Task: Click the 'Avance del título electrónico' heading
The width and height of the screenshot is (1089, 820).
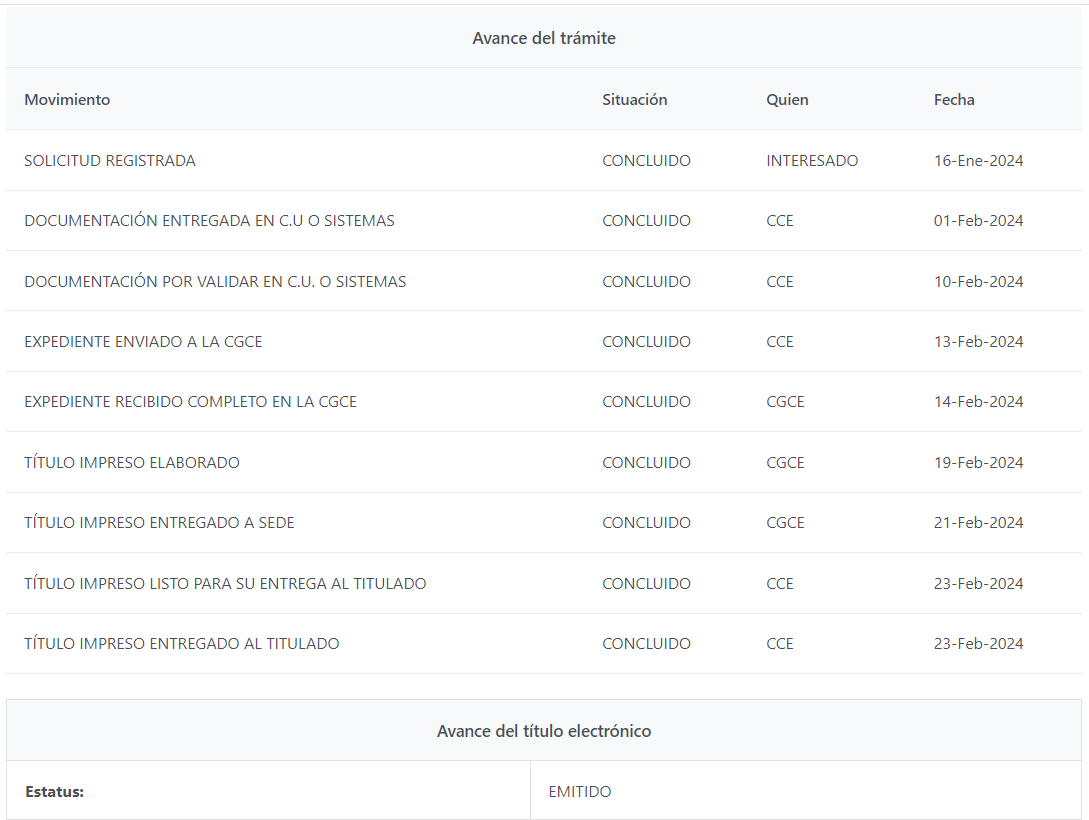Action: tap(544, 731)
